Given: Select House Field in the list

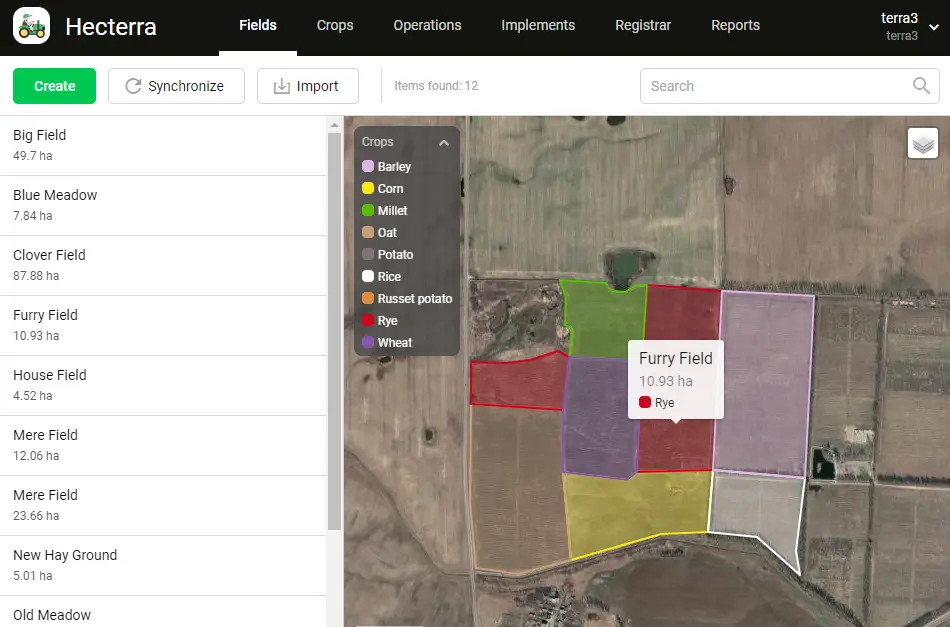Looking at the screenshot, I should tap(163, 385).
